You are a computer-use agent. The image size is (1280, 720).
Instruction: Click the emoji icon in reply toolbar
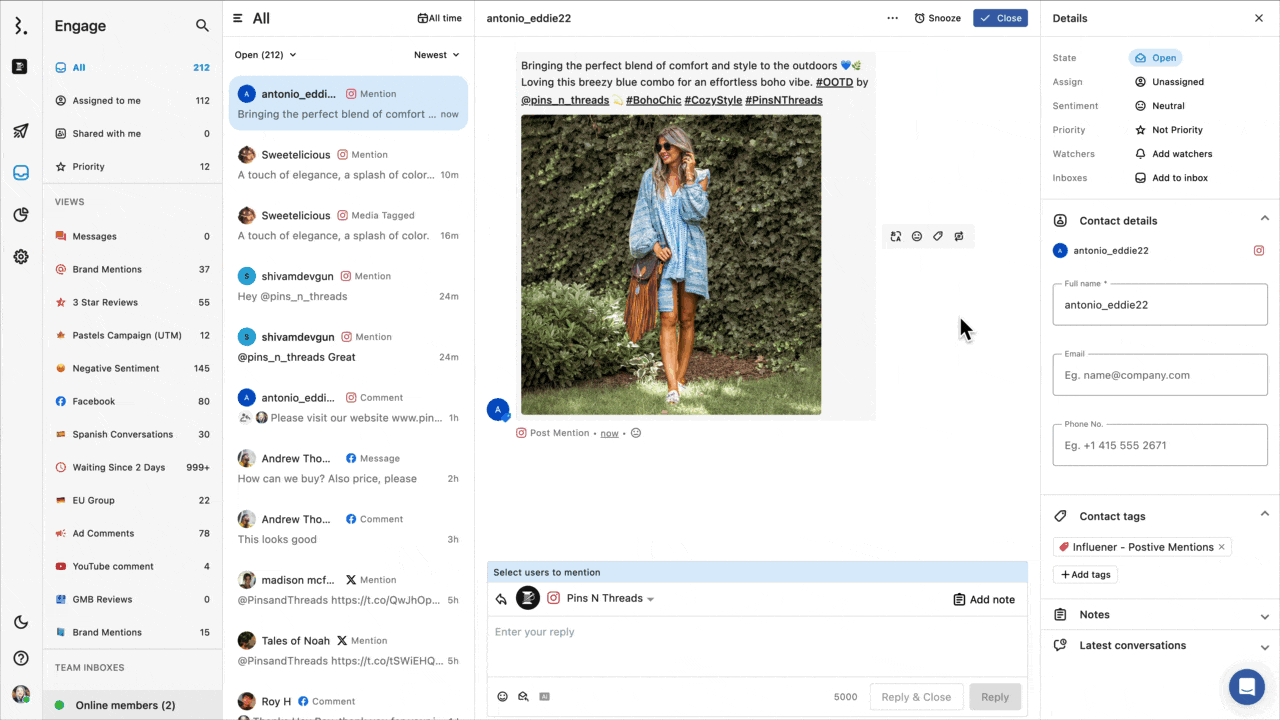point(503,697)
